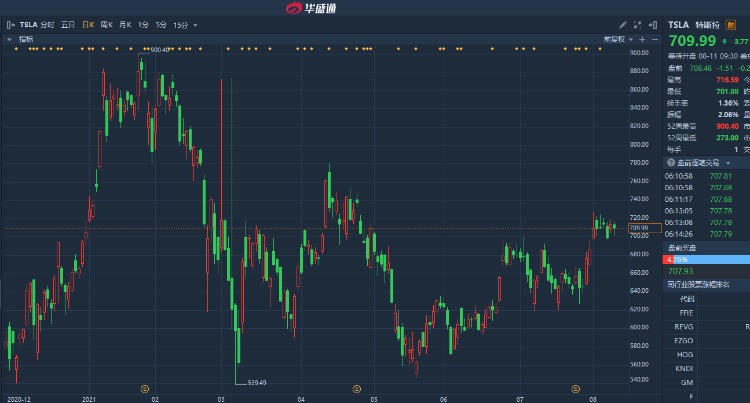Click the amplitude value 2.06%
Viewport: 750px width, 403px height.
click(728, 114)
